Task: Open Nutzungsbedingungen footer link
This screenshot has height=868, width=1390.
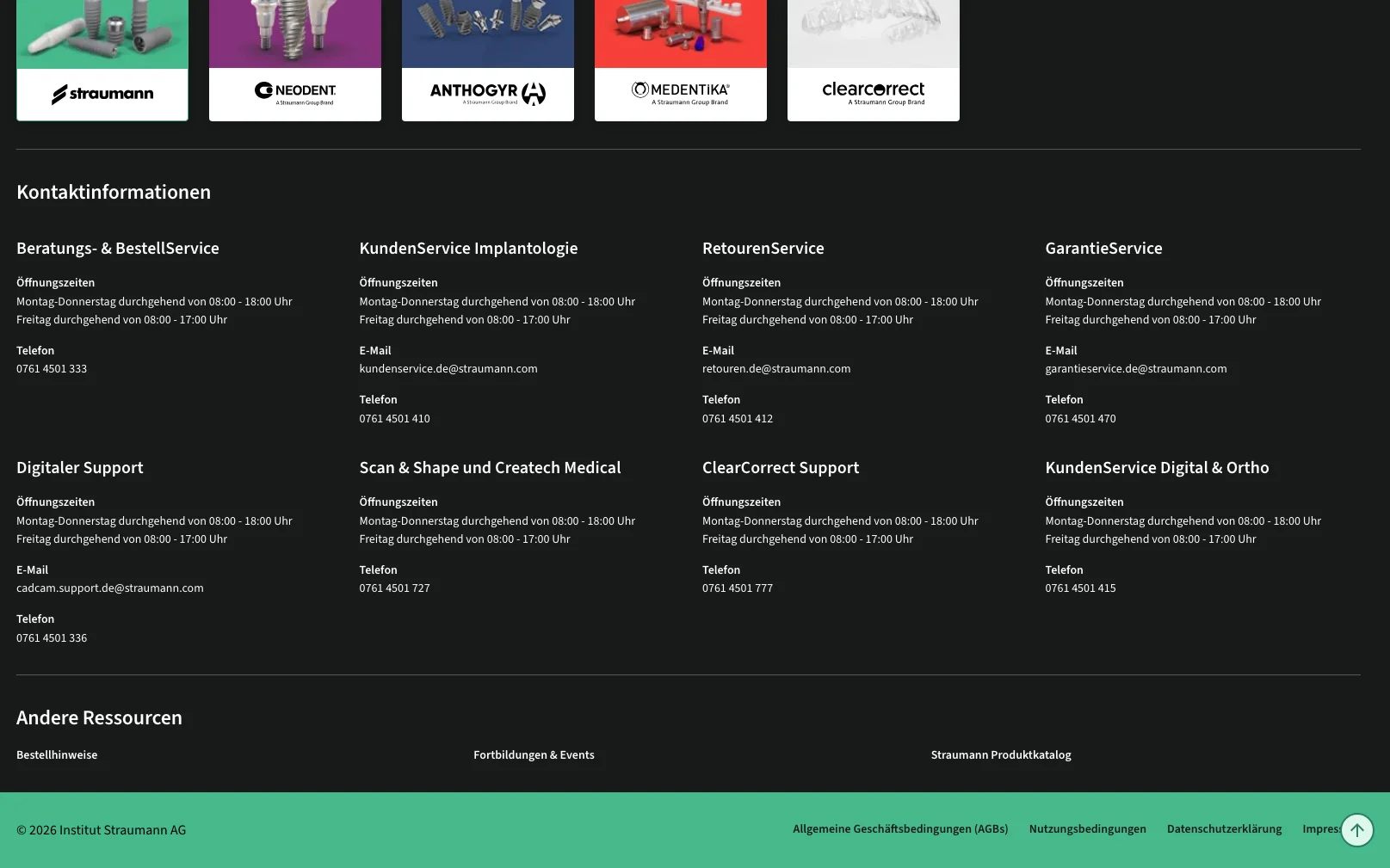Action: pos(1088,829)
